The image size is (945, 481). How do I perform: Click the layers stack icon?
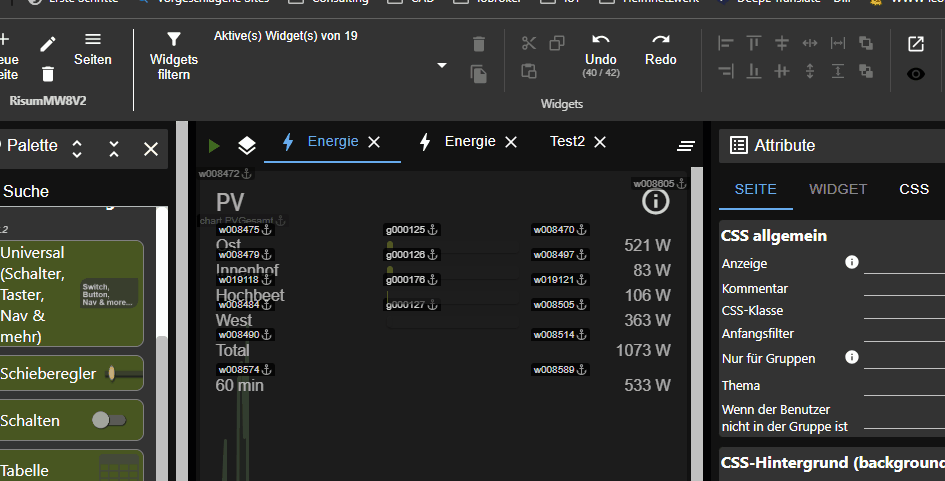pyautogui.click(x=247, y=146)
